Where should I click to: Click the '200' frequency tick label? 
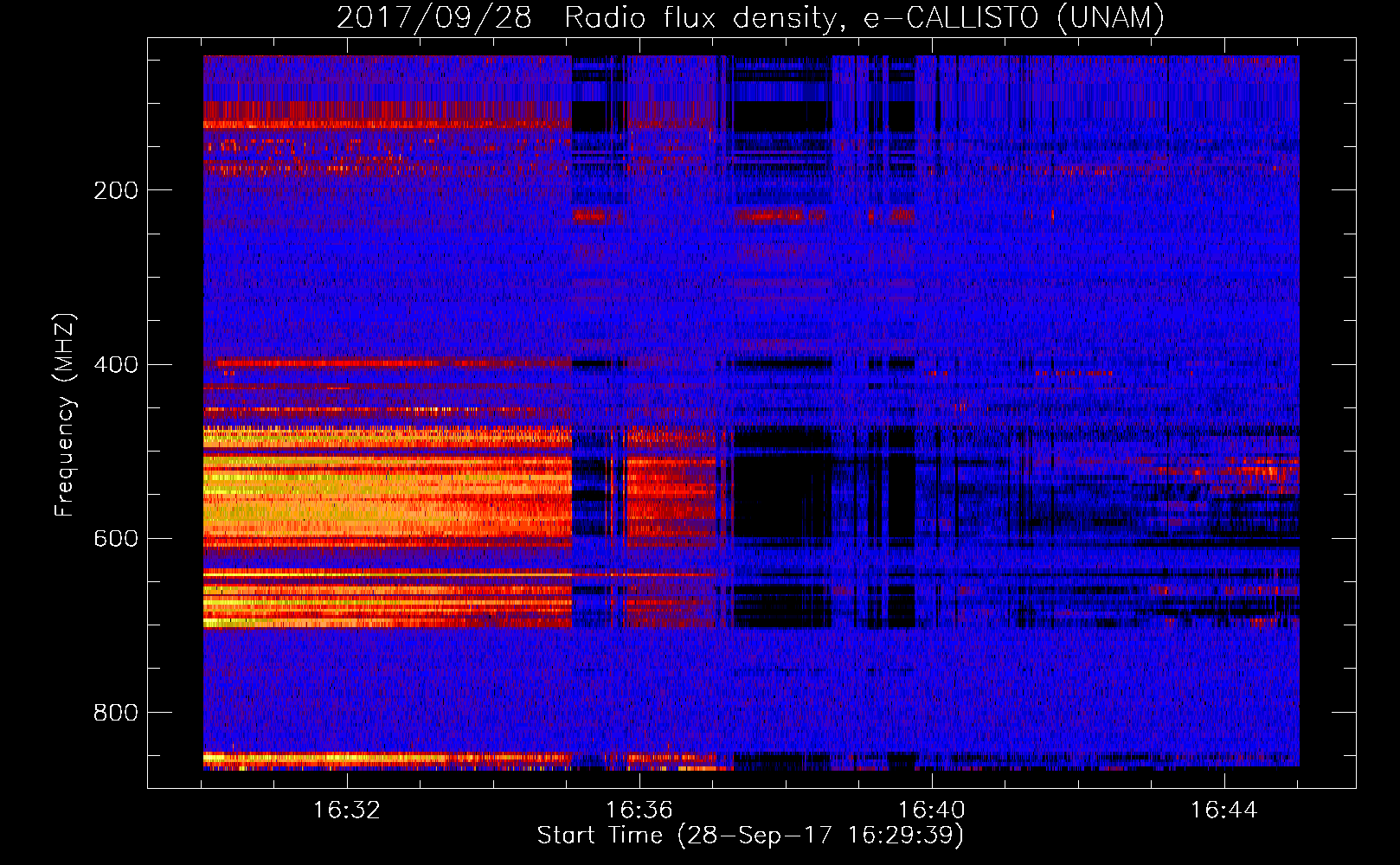tap(116, 190)
